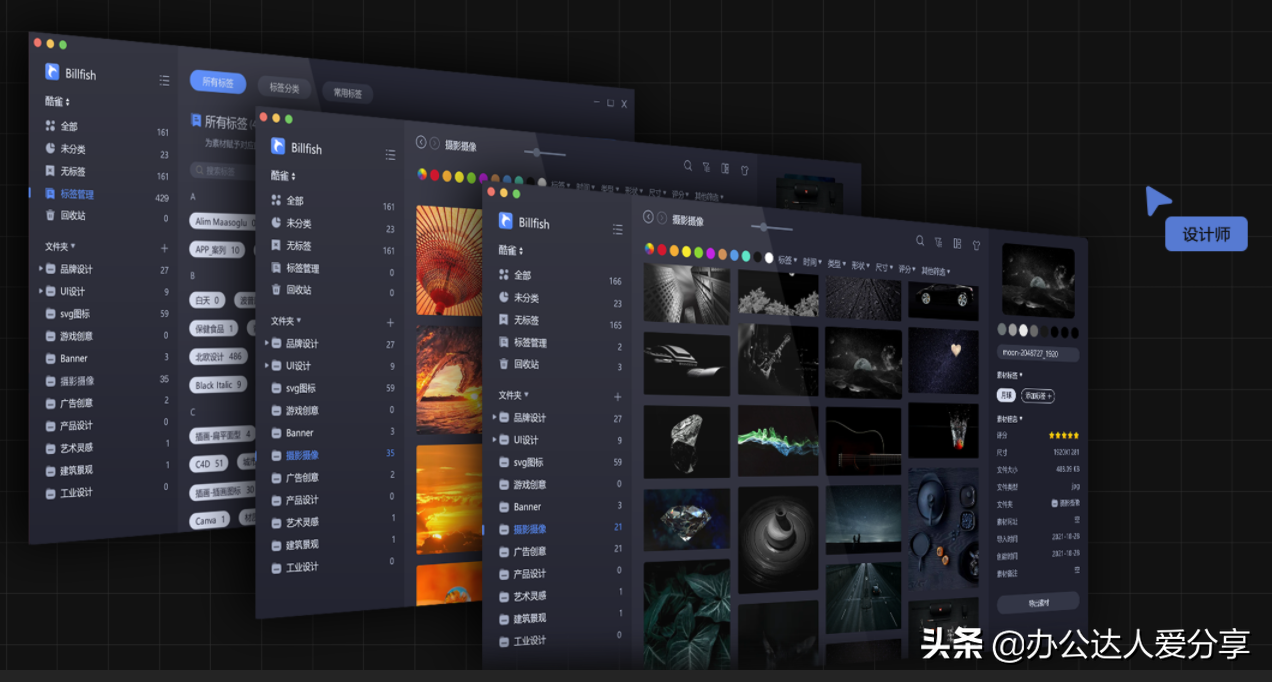Click the sort icon in the middle window toolbar

[706, 167]
